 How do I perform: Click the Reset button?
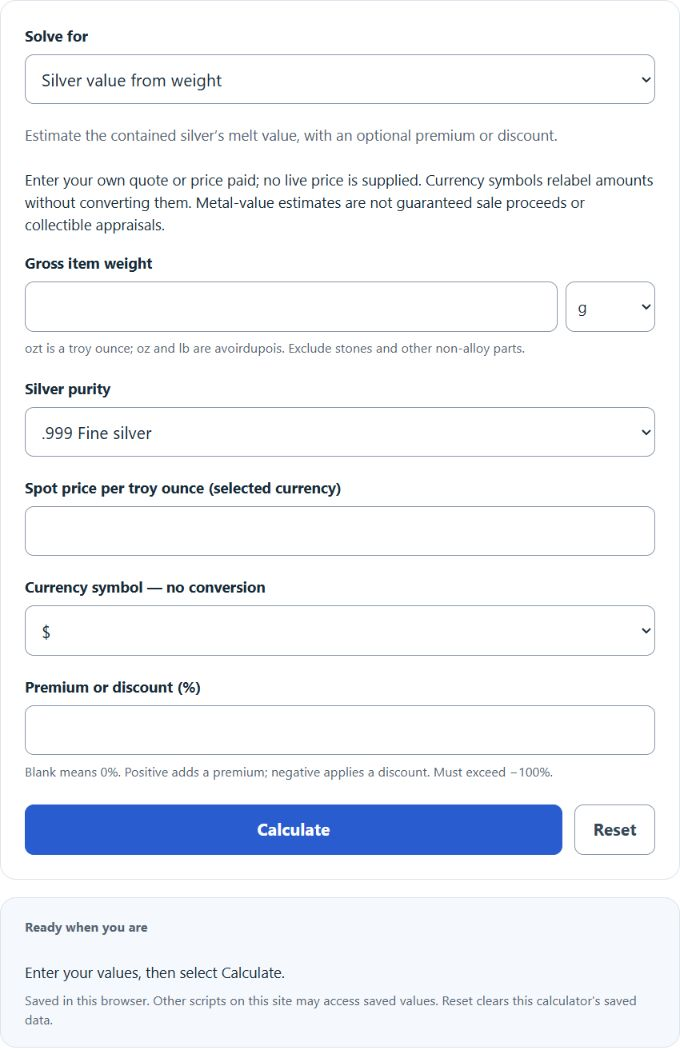click(x=614, y=830)
